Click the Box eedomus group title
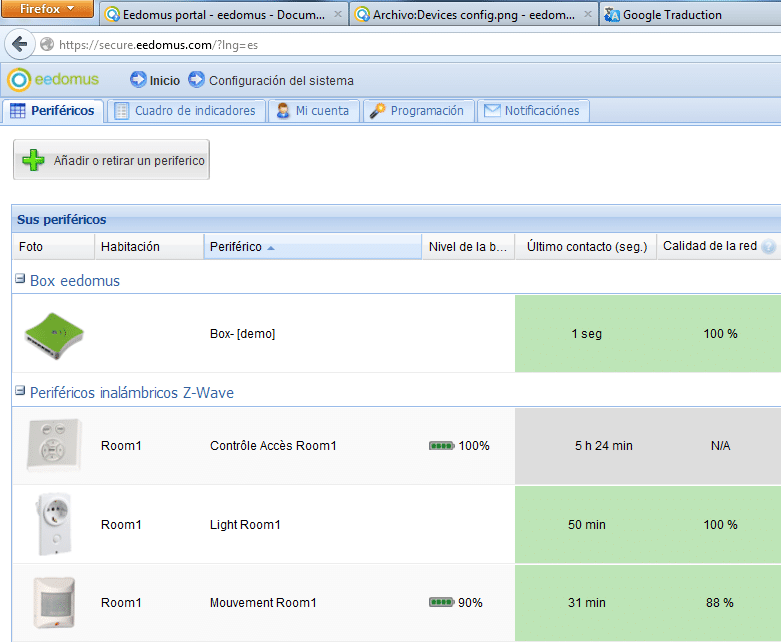 (75, 280)
